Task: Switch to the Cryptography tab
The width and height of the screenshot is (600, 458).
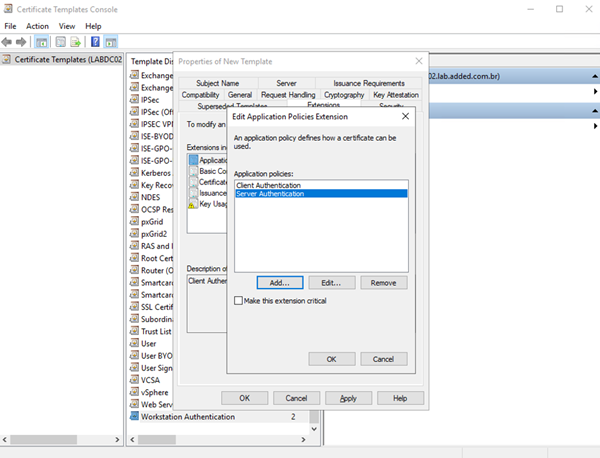Action: (344, 94)
